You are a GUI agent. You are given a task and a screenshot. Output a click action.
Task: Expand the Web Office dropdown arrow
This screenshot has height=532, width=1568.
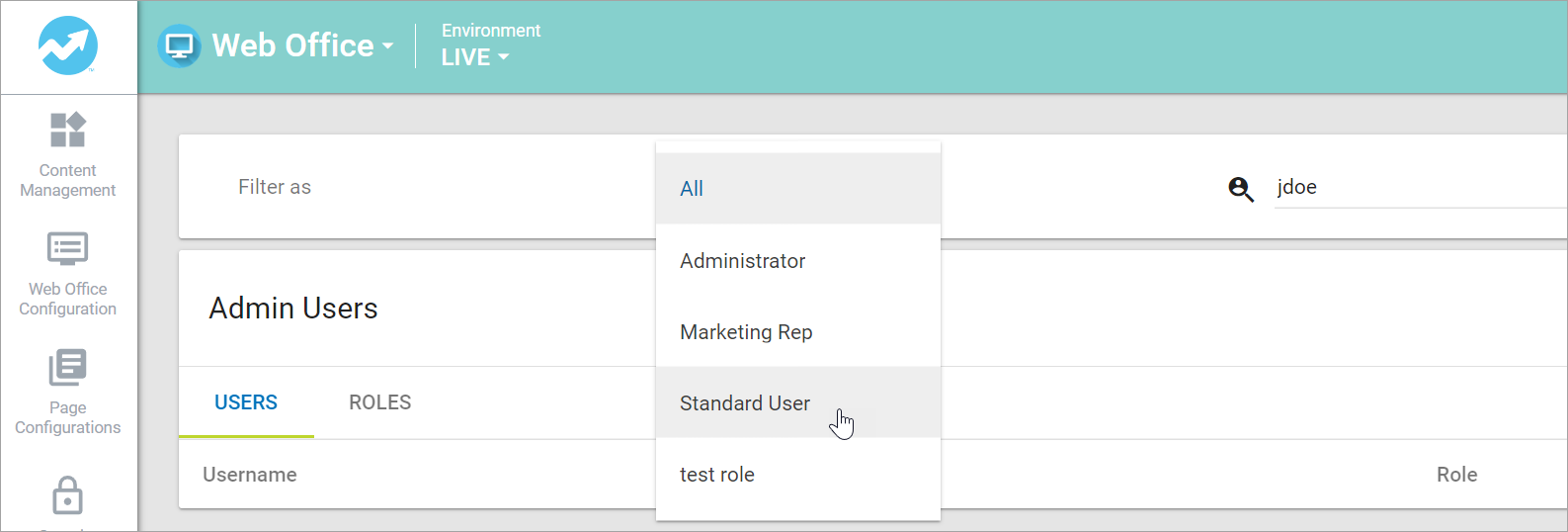387,46
